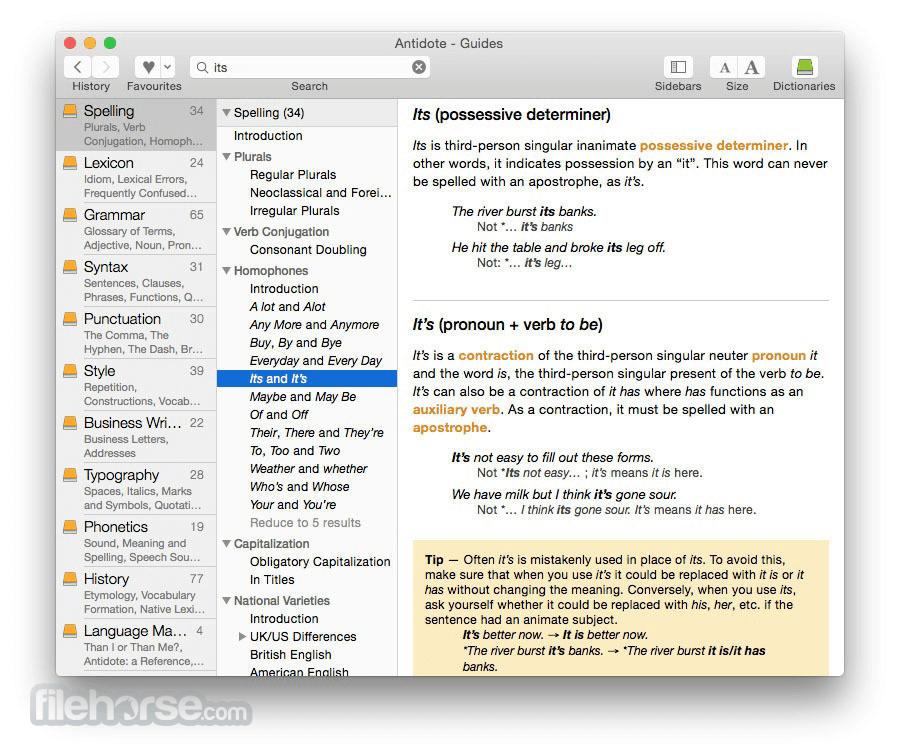
Task: Collapse the Capitalization group
Action: [226, 544]
